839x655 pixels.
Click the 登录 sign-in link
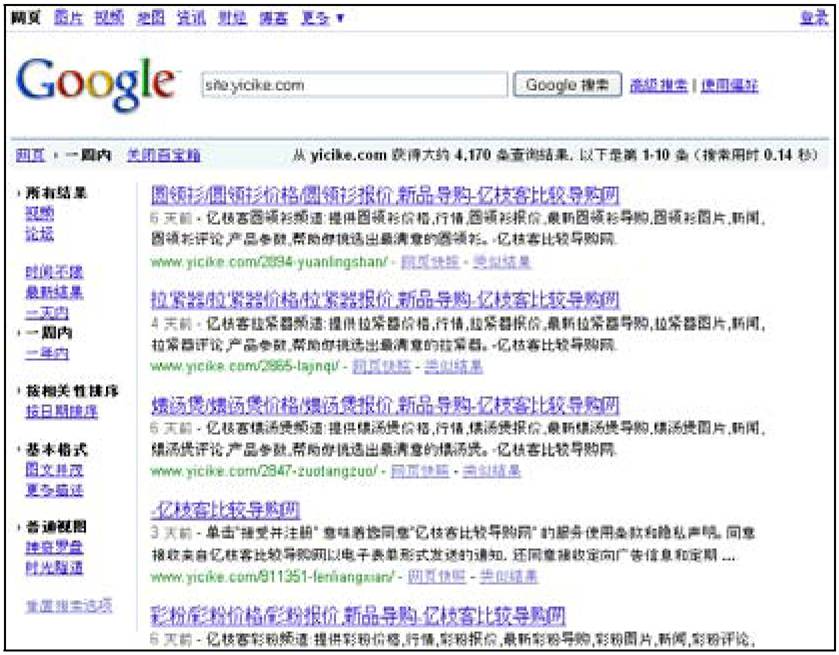814,18
